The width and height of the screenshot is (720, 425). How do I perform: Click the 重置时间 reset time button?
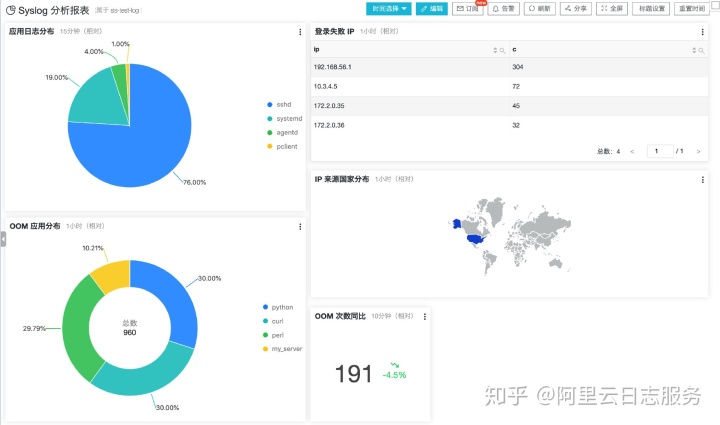pos(692,9)
